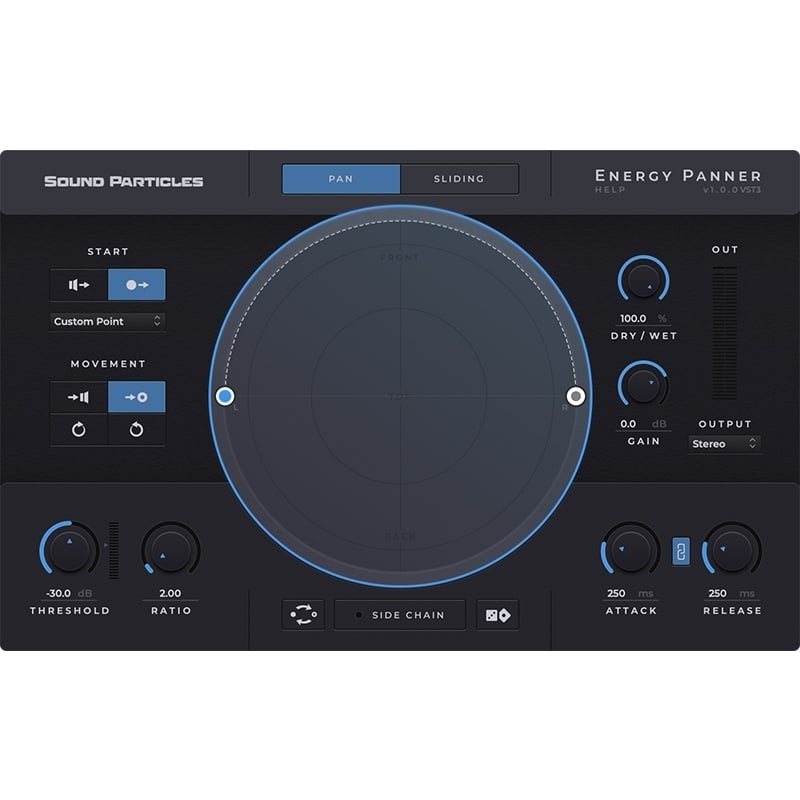Screen dimensions: 800x800
Task: Click the threshold level meter beside the Threshold knob
Action: point(114,550)
